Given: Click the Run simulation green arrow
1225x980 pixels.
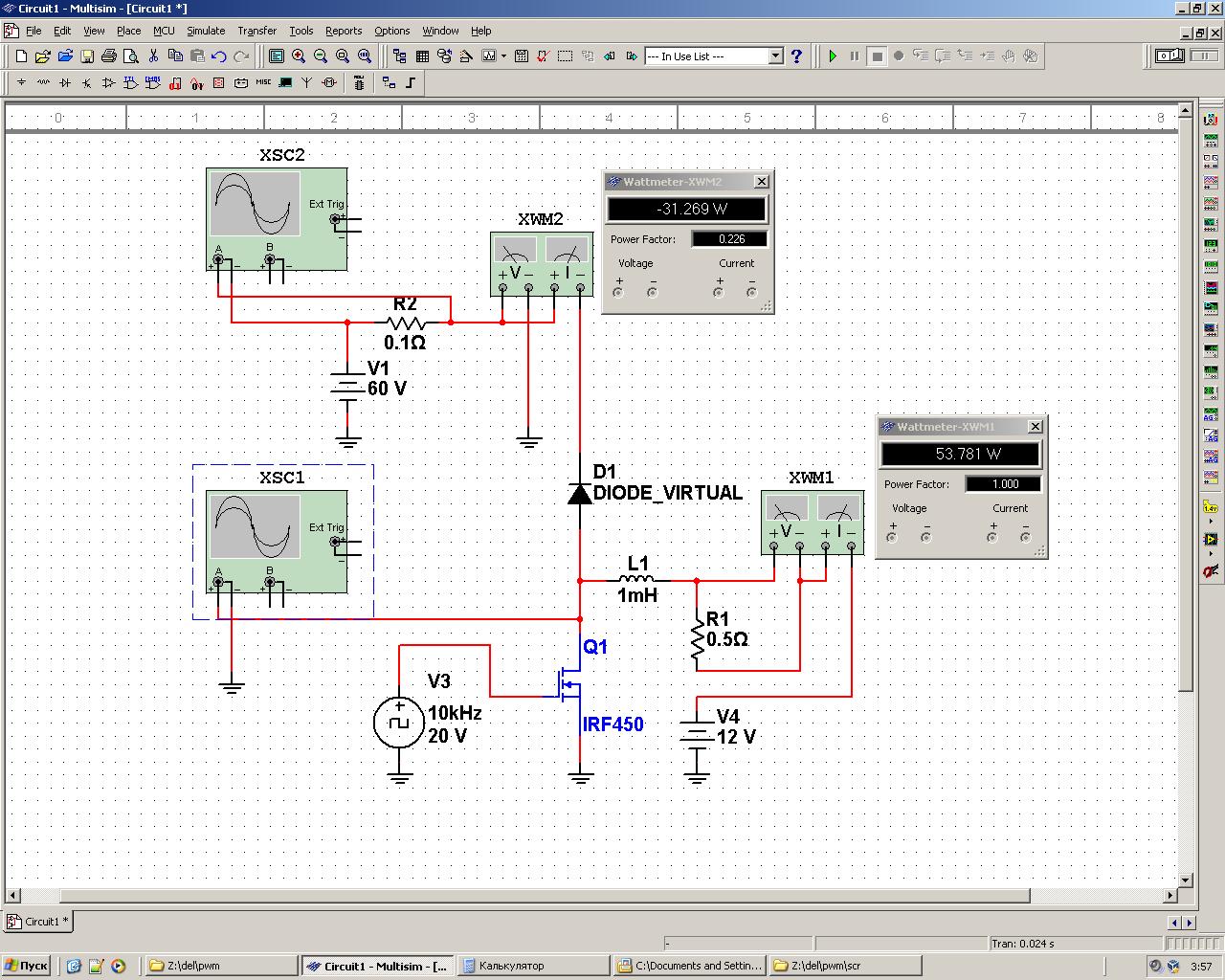Looking at the screenshot, I should point(833,56).
